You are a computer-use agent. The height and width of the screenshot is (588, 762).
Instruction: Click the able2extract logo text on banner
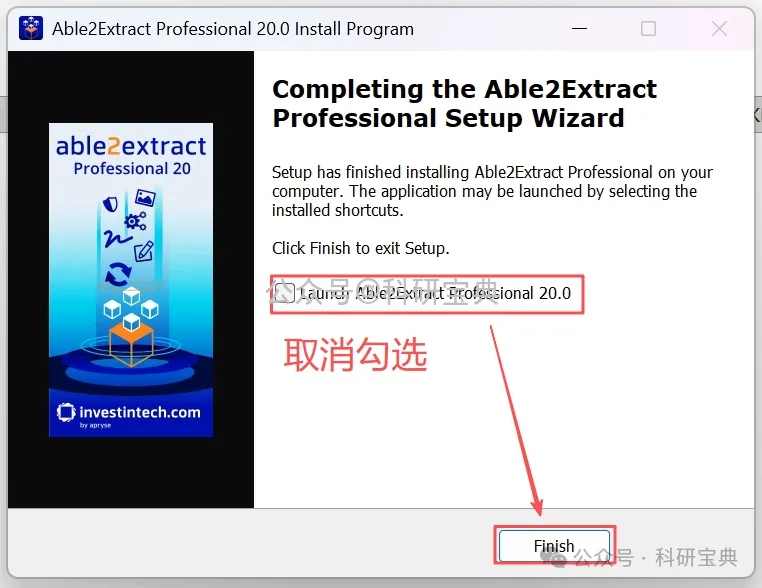(x=131, y=146)
